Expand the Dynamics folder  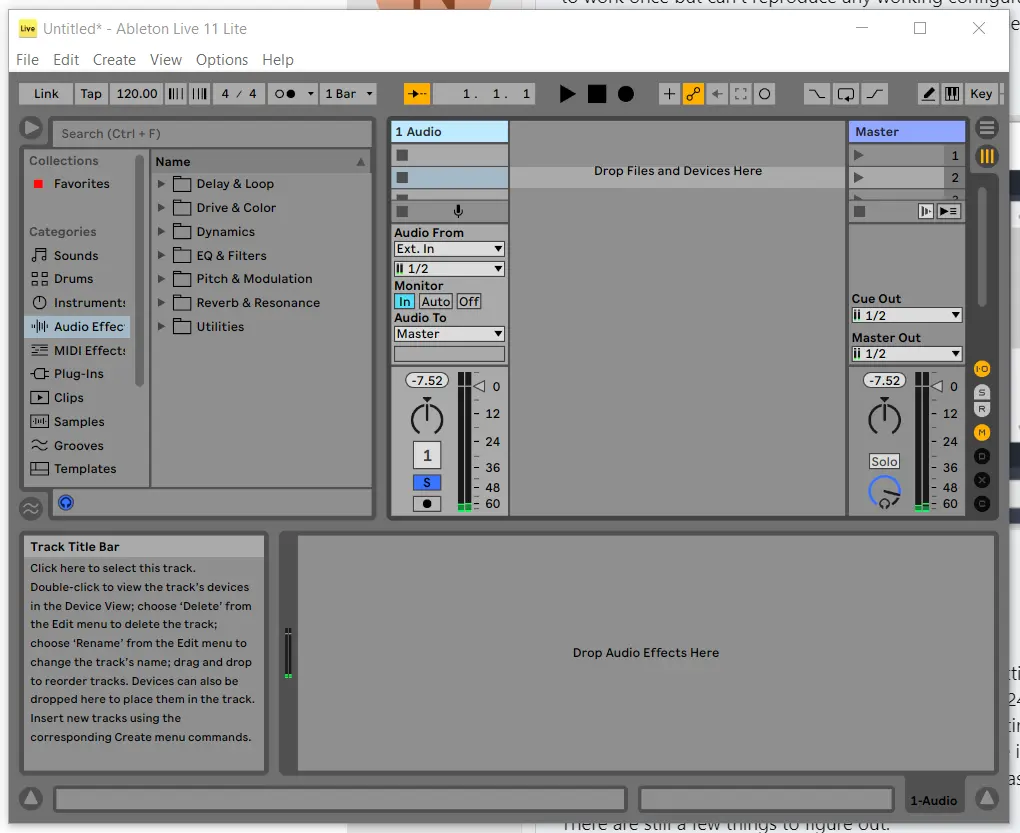[x=161, y=231]
